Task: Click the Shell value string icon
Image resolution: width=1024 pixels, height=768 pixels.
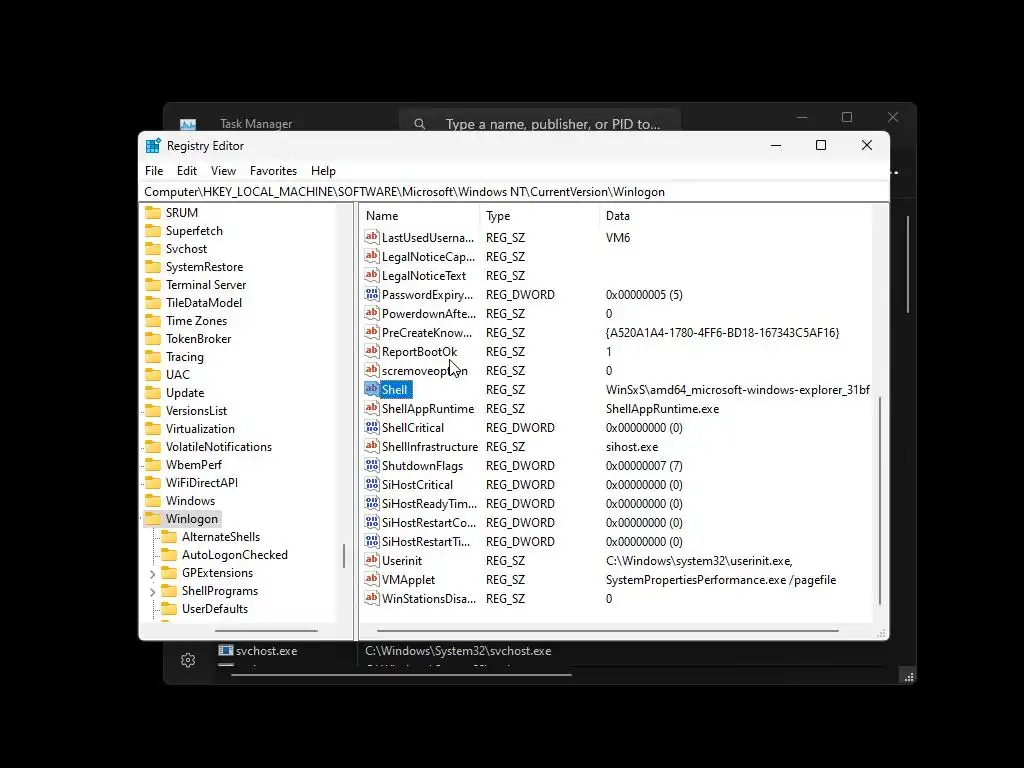Action: 372,389
